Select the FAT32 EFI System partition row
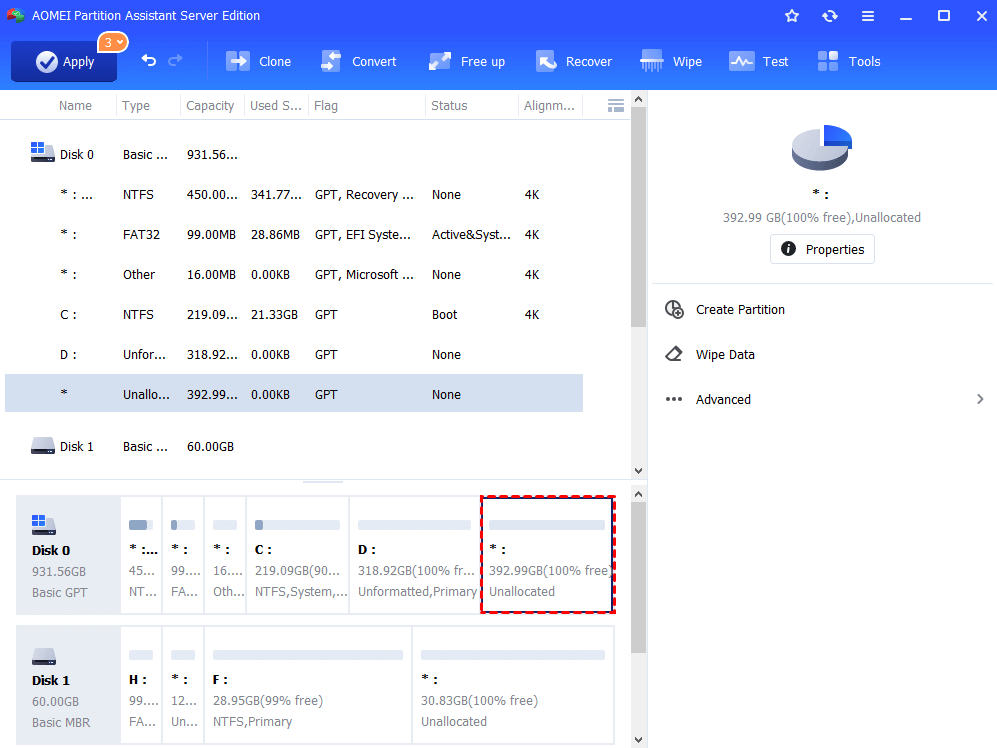 [294, 235]
